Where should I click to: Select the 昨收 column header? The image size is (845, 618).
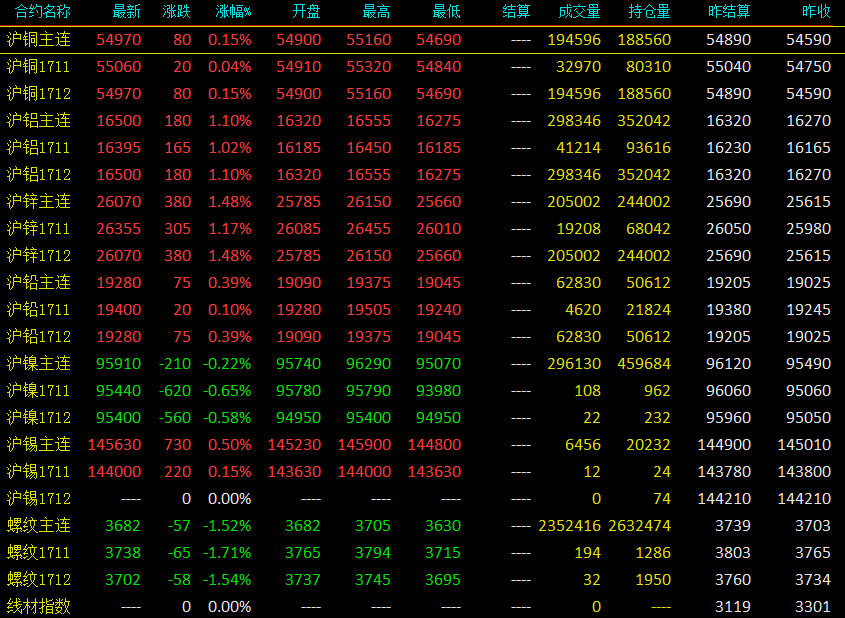[x=816, y=12]
